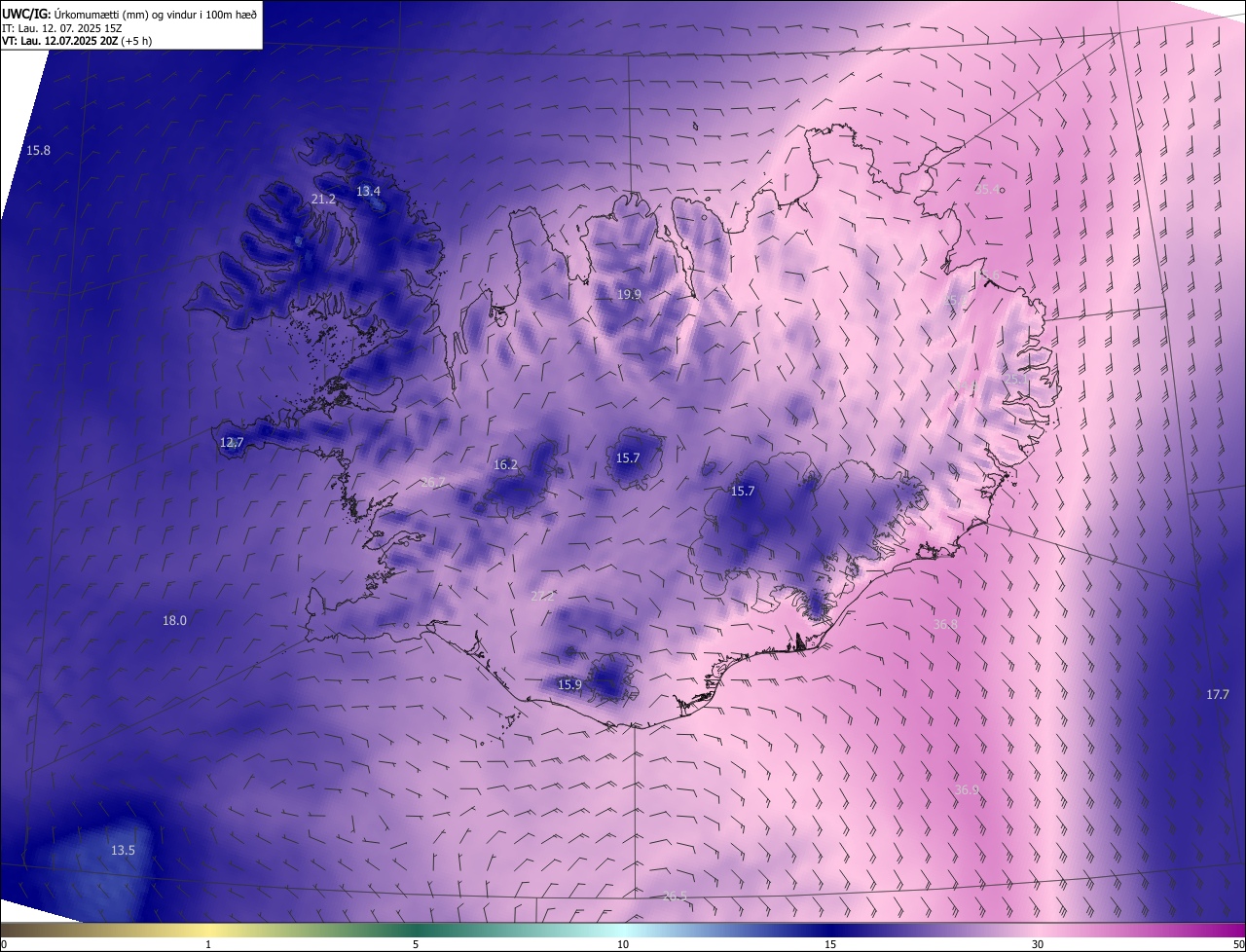Click the 27.2 value label
Screen dimensions: 1246x952
pos(542,596)
